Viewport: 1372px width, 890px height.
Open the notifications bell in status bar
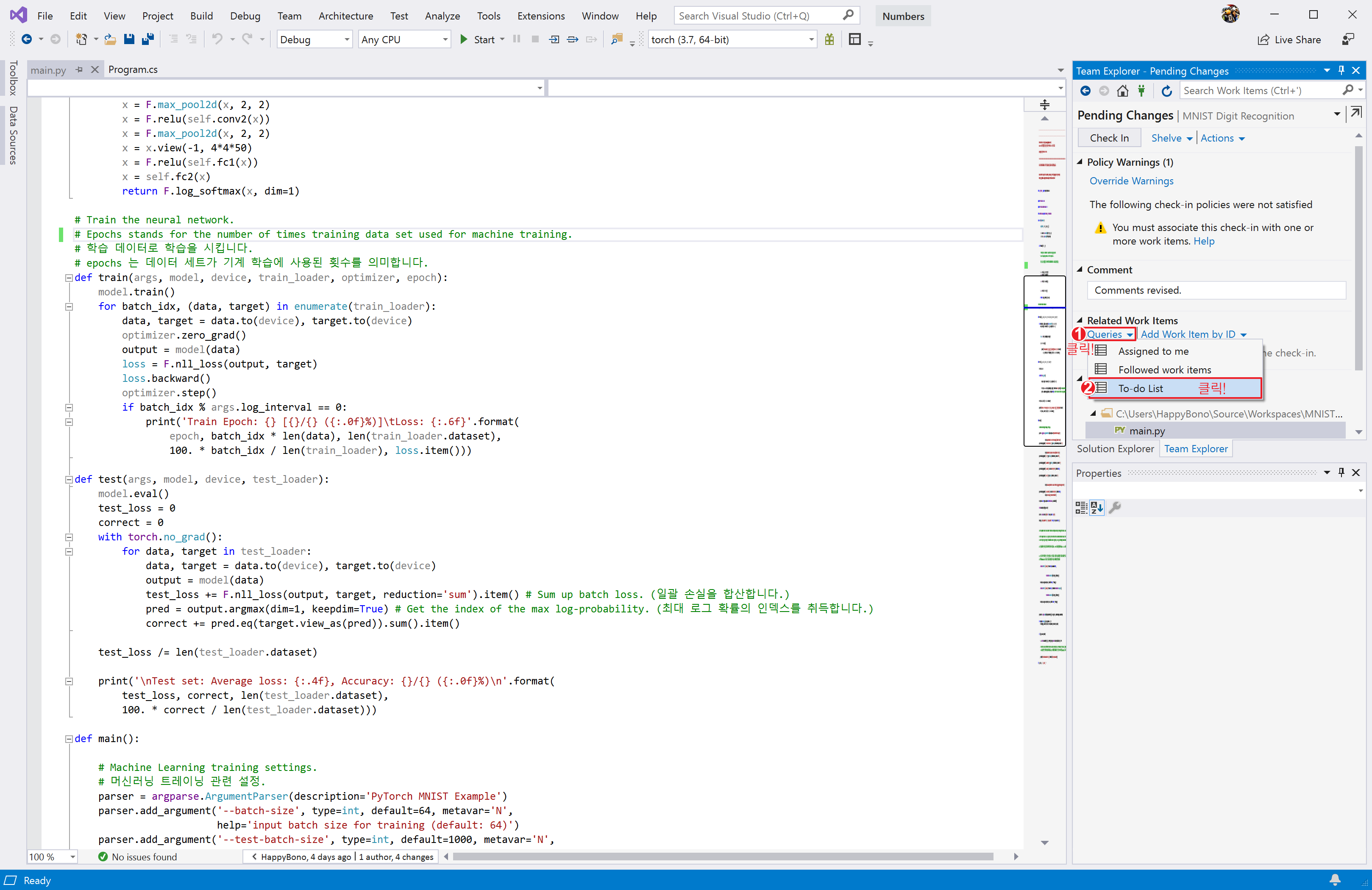point(1335,880)
